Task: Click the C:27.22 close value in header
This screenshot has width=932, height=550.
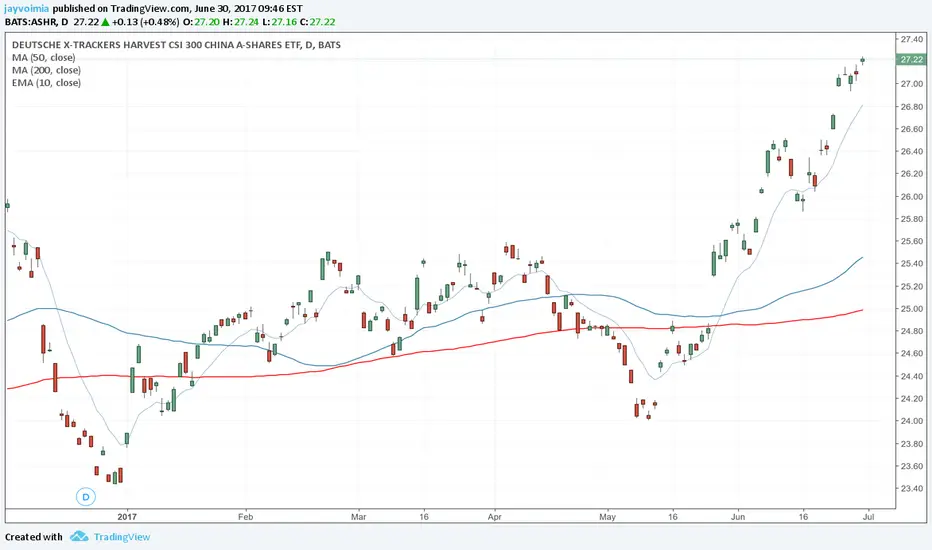Action: coord(317,22)
